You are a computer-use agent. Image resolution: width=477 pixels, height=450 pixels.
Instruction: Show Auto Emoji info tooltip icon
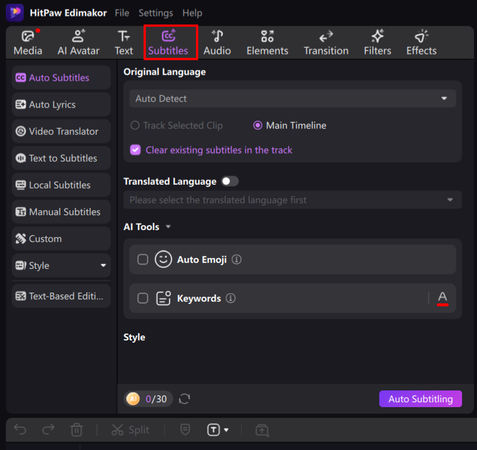point(237,259)
